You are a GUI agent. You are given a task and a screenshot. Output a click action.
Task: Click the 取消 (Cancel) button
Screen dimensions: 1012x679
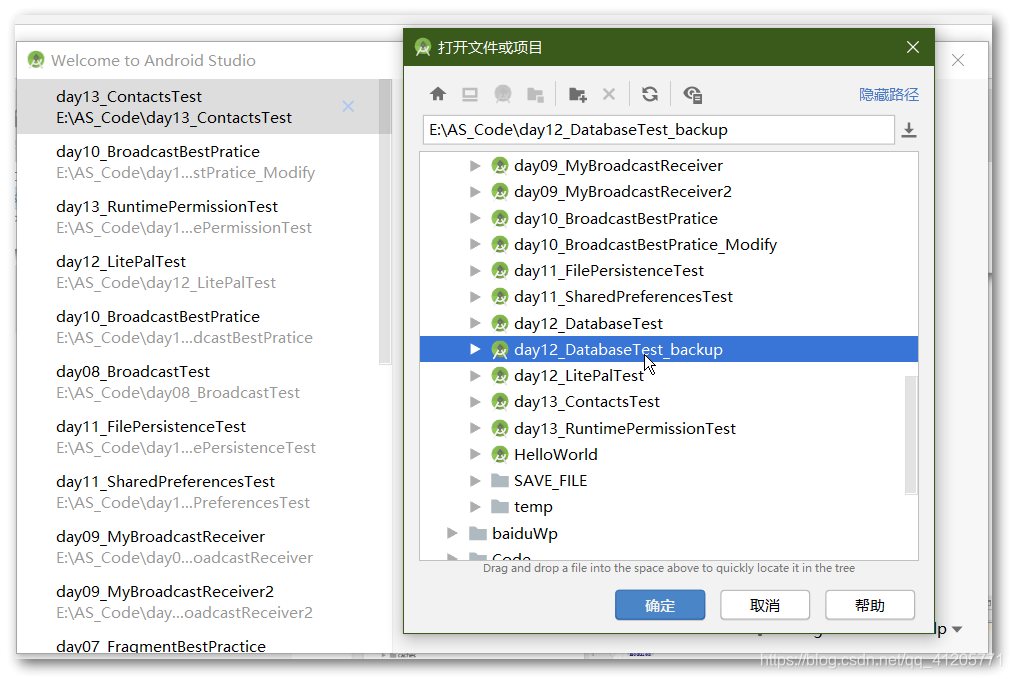point(765,605)
